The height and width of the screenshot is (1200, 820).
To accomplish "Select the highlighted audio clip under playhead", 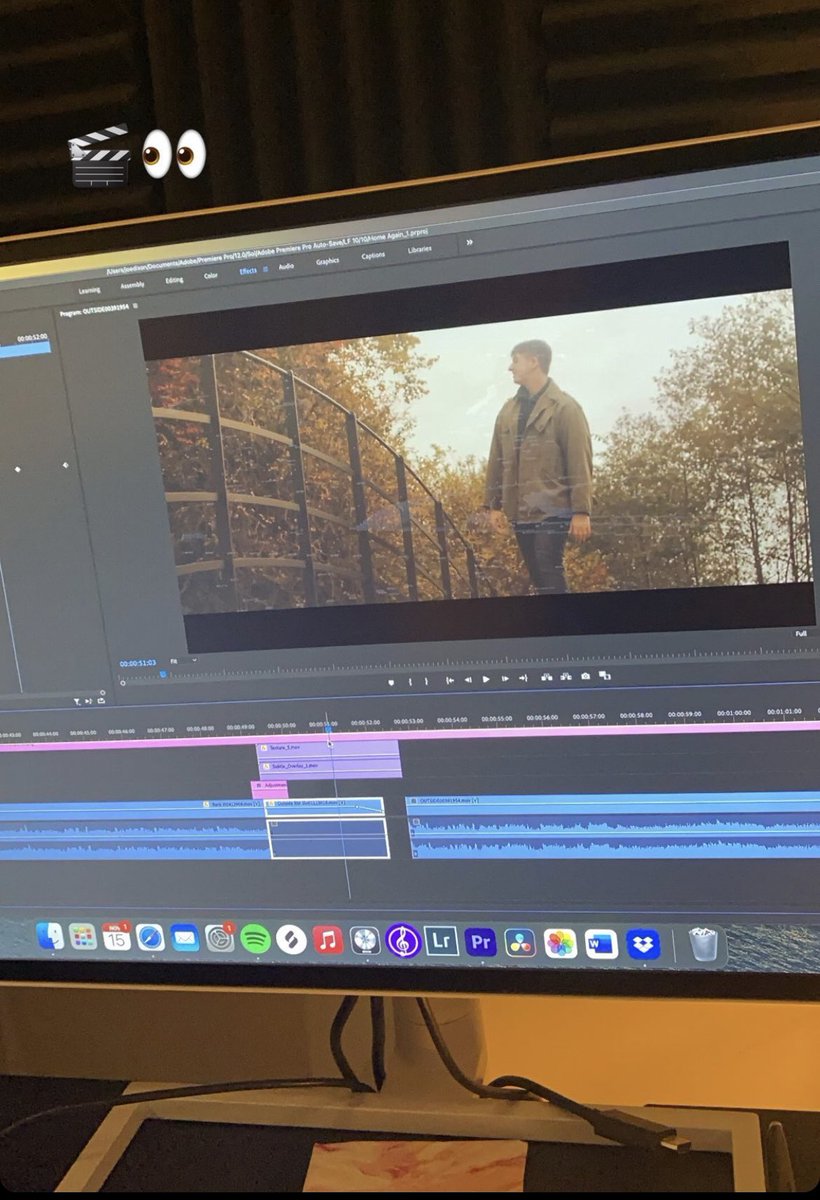I will point(329,838).
